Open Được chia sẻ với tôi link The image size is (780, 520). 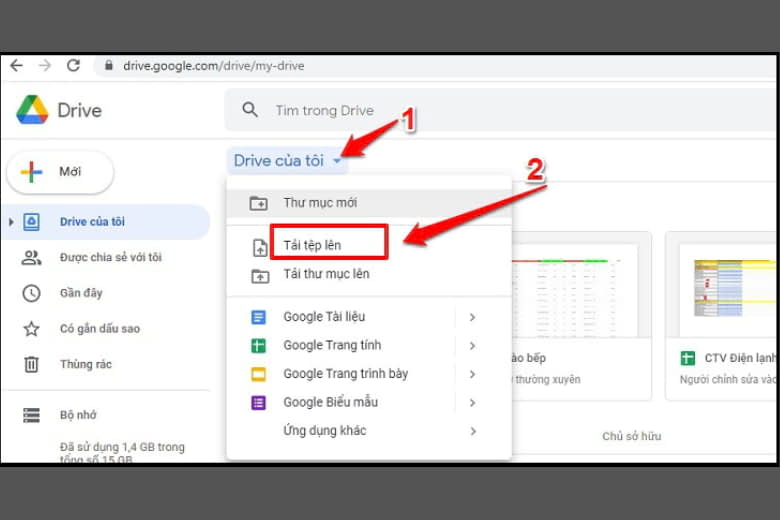pyautogui.click(x=110, y=258)
